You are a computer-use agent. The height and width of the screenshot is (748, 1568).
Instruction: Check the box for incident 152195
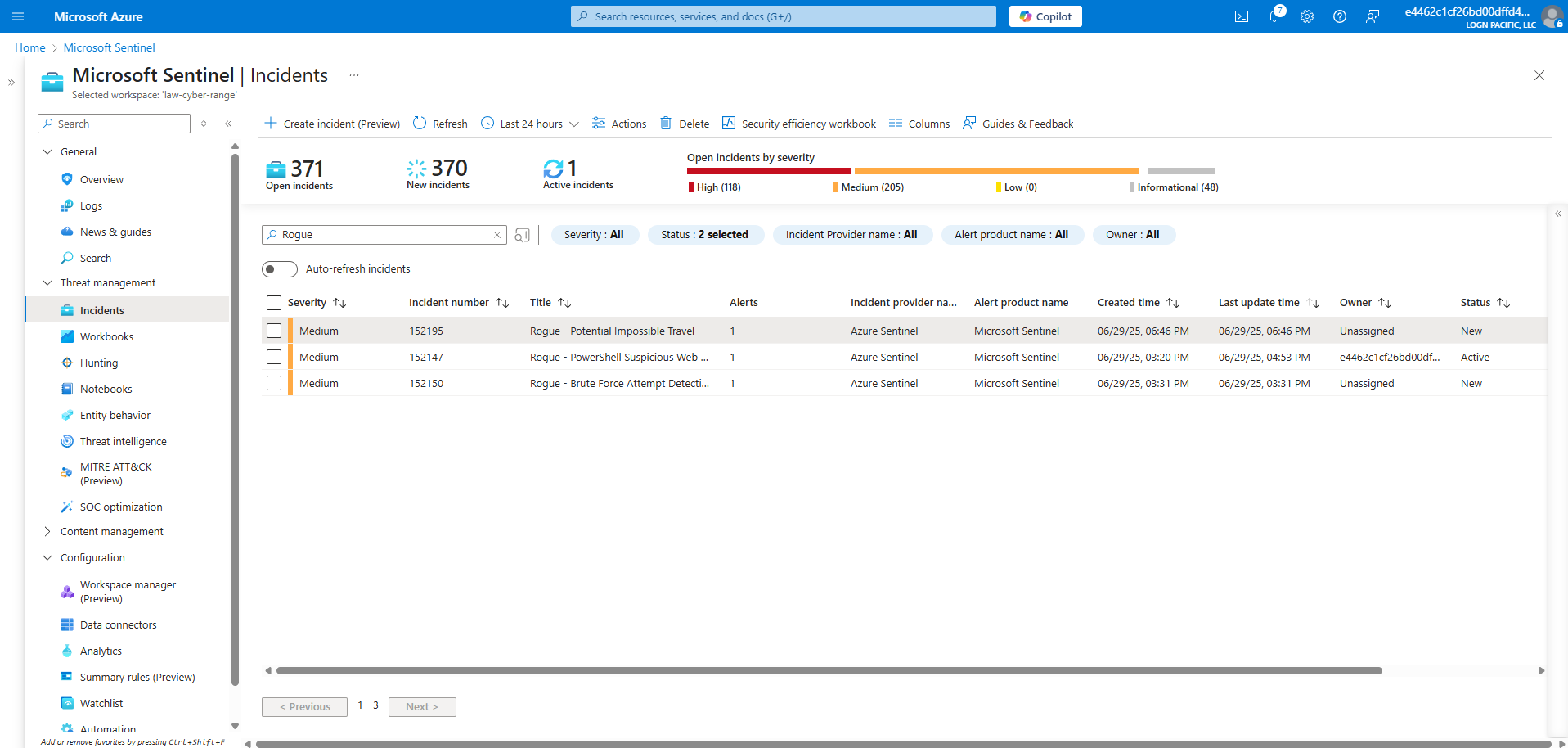coord(274,331)
